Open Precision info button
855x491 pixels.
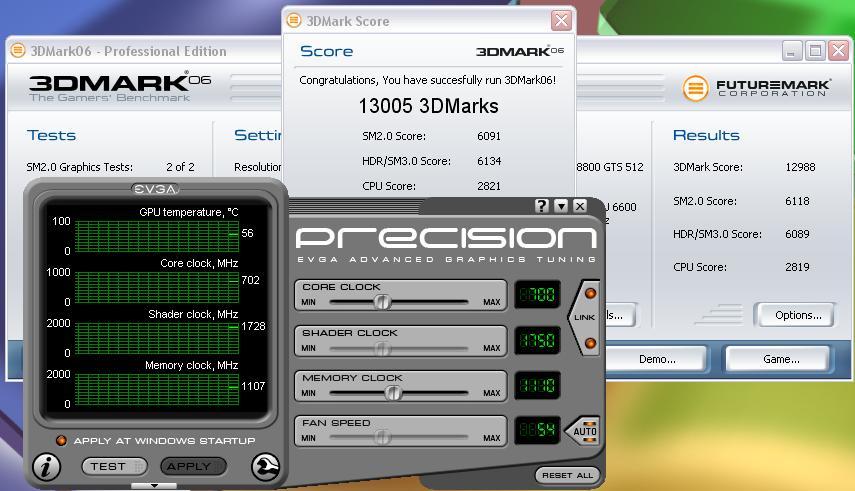point(46,466)
